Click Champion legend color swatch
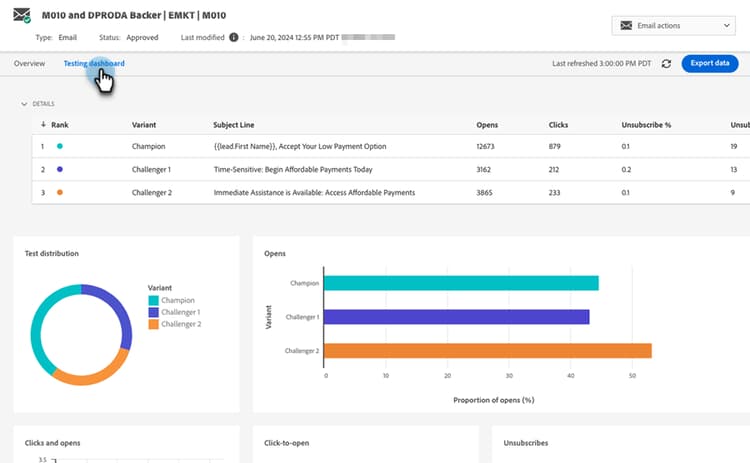This screenshot has width=750, height=463. (x=153, y=300)
